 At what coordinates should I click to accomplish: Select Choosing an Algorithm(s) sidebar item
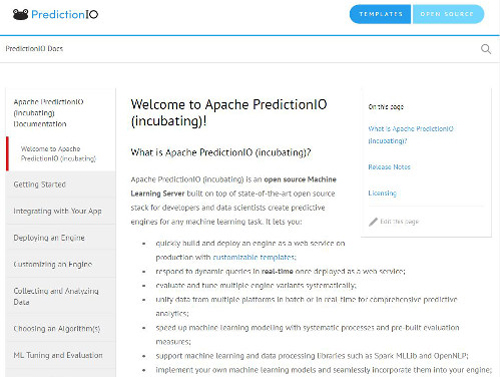point(61,328)
